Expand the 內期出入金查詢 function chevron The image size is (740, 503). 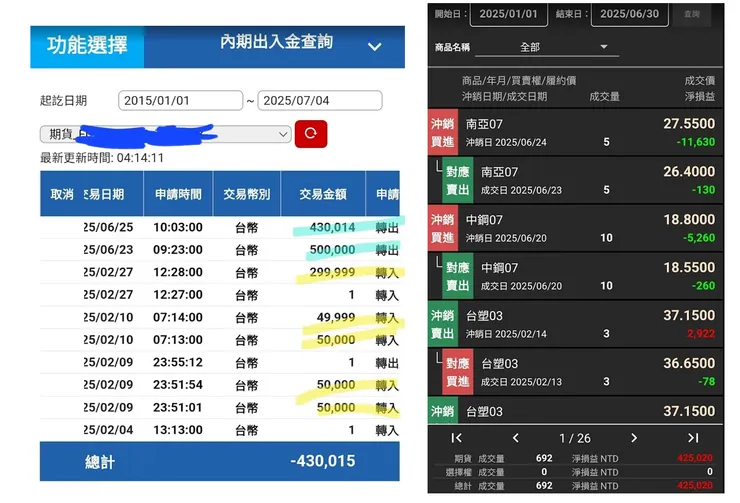[x=375, y=47]
